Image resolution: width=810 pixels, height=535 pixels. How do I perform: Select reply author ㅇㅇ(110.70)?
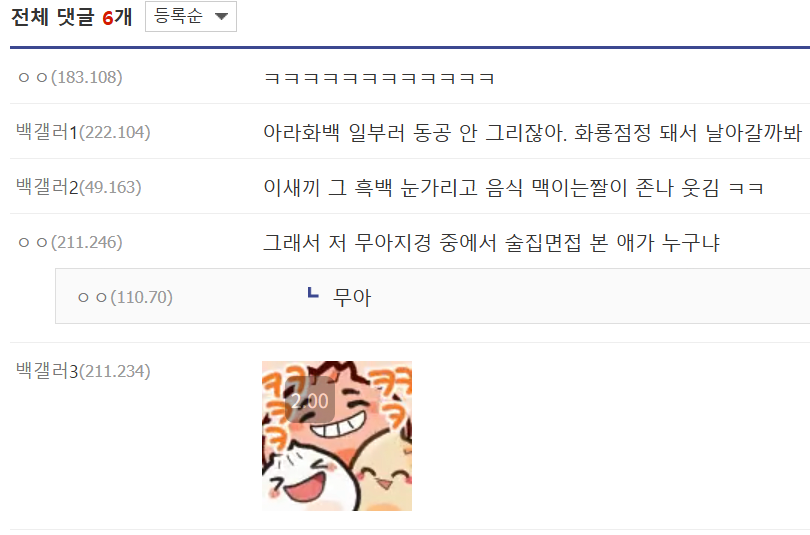(125, 297)
